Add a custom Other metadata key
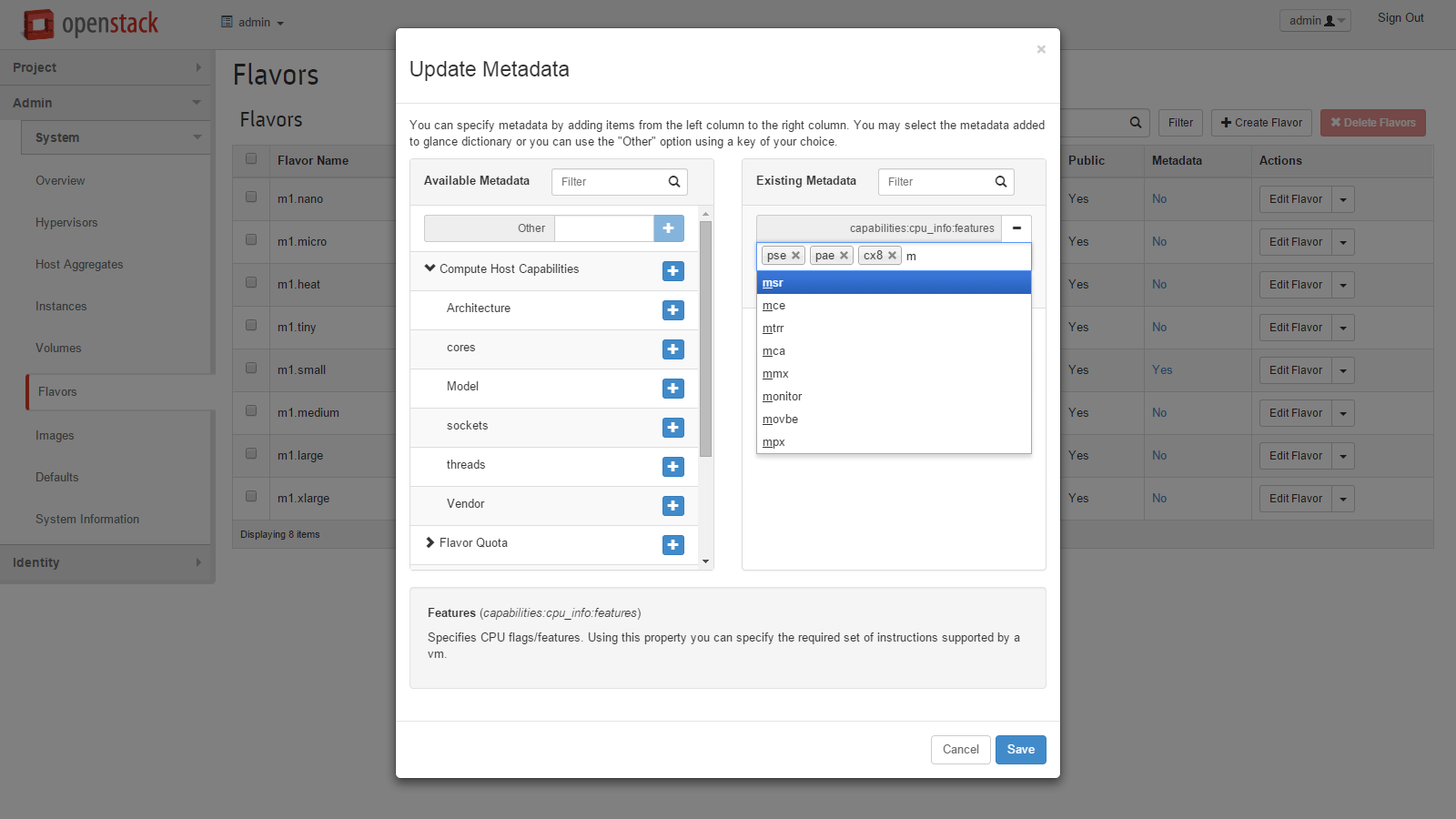 click(x=669, y=227)
